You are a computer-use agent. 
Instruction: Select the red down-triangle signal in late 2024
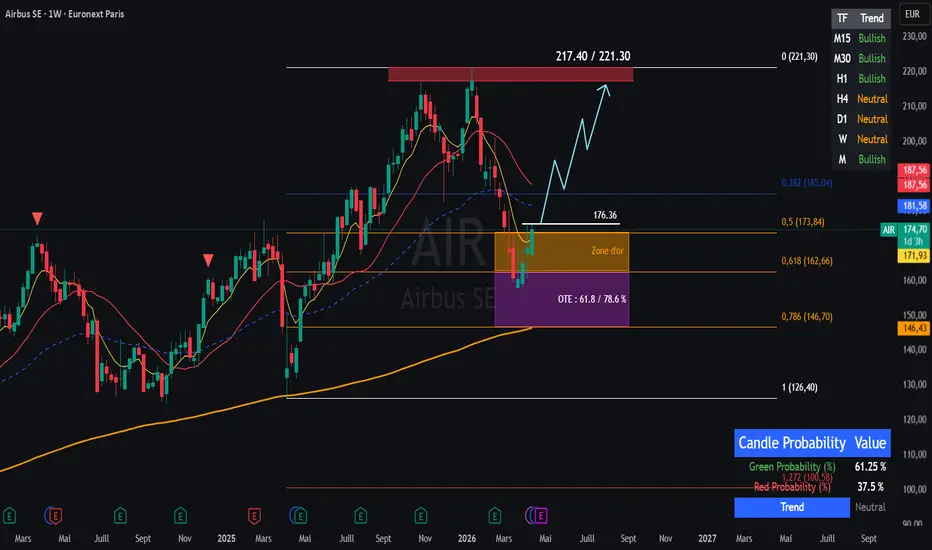(x=208, y=260)
